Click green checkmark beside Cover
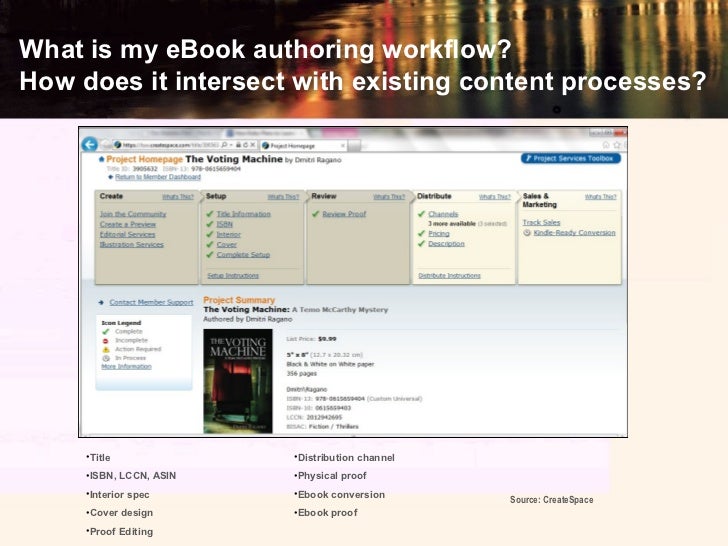The image size is (728, 546). pyautogui.click(x=210, y=245)
